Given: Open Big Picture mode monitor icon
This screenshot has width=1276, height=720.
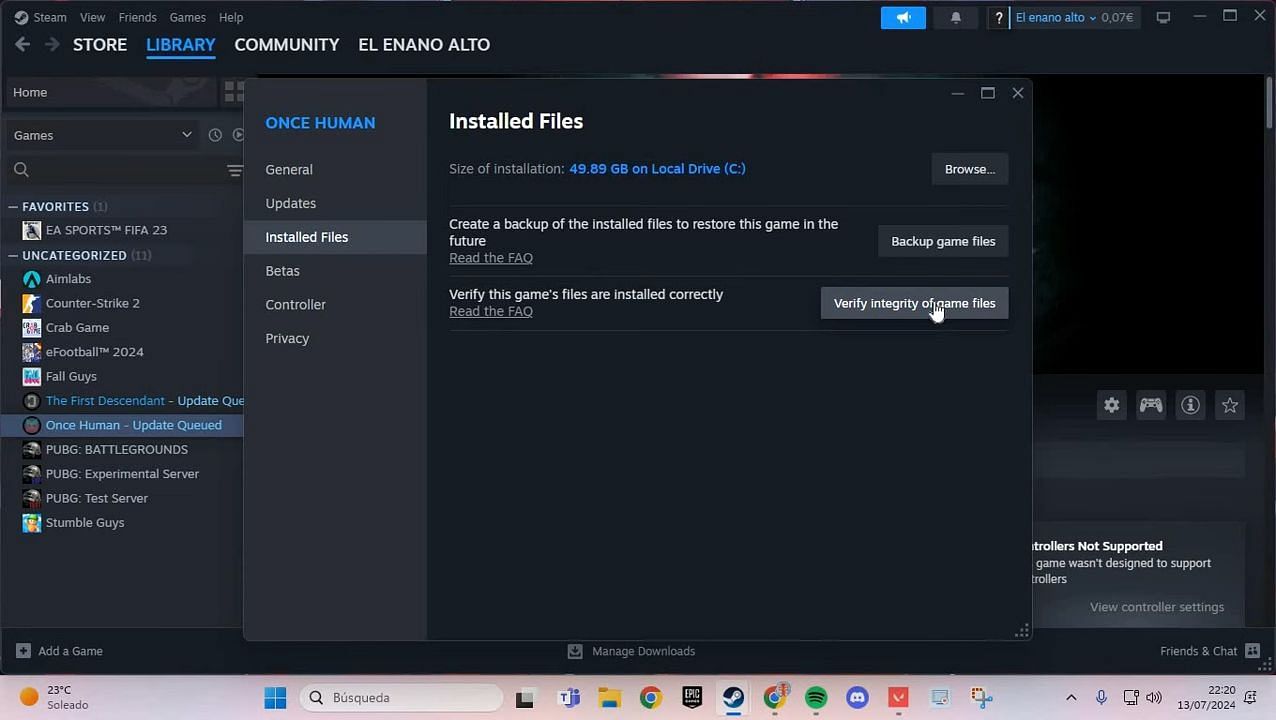Looking at the screenshot, I should (x=1163, y=17).
